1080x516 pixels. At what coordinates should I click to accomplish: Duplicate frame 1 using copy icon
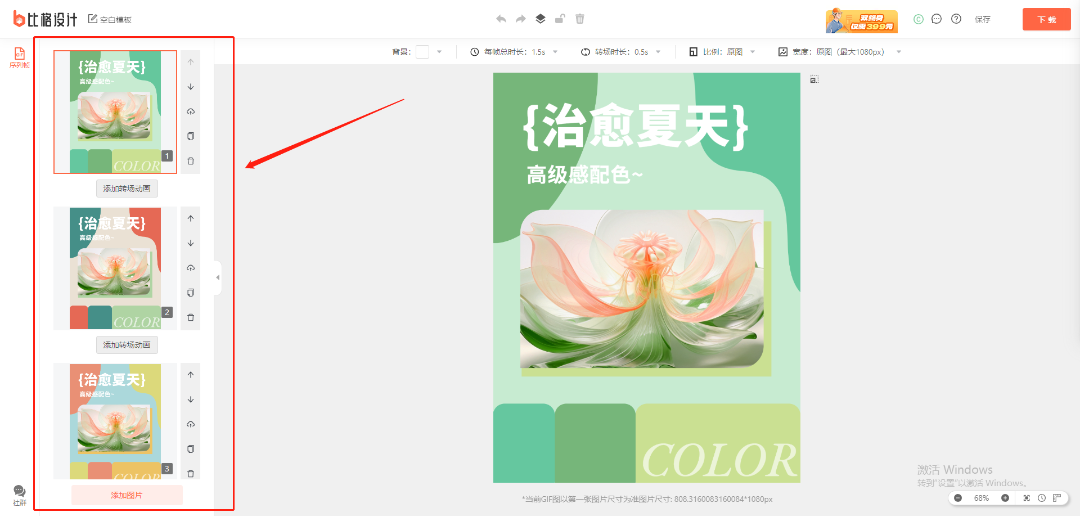pyautogui.click(x=191, y=136)
